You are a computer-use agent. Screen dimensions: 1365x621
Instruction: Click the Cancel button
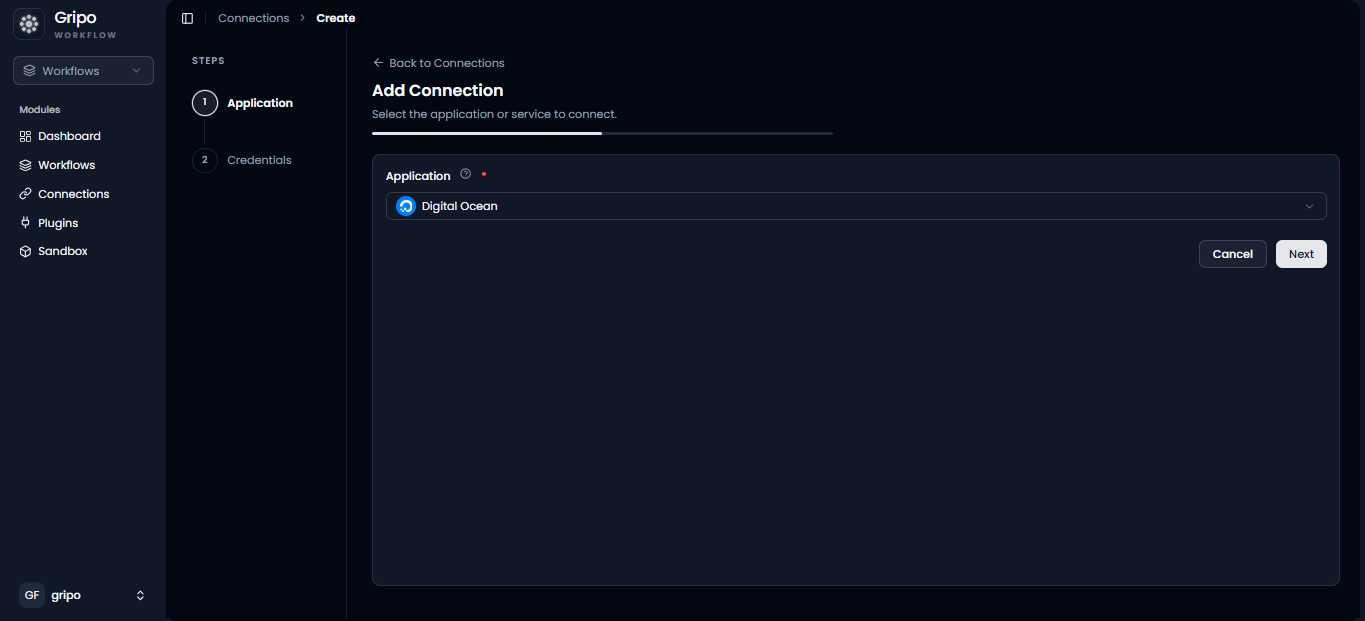(1233, 254)
